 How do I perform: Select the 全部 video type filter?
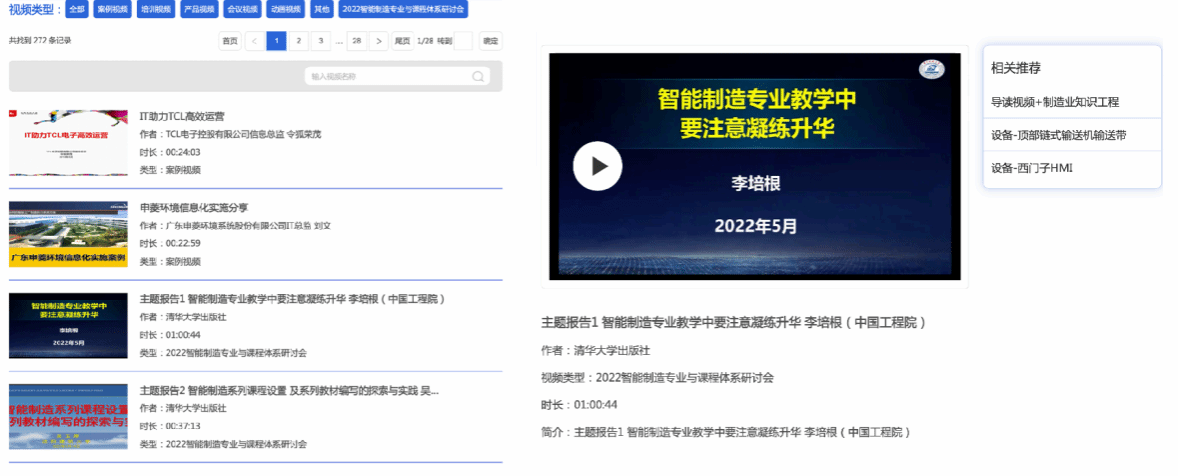tap(77, 10)
